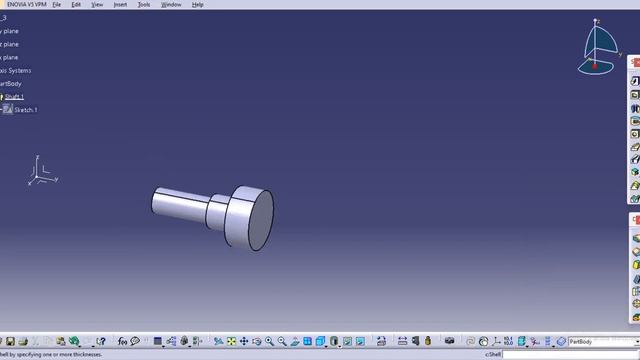Select the Rotate view tool

[x=256, y=341]
